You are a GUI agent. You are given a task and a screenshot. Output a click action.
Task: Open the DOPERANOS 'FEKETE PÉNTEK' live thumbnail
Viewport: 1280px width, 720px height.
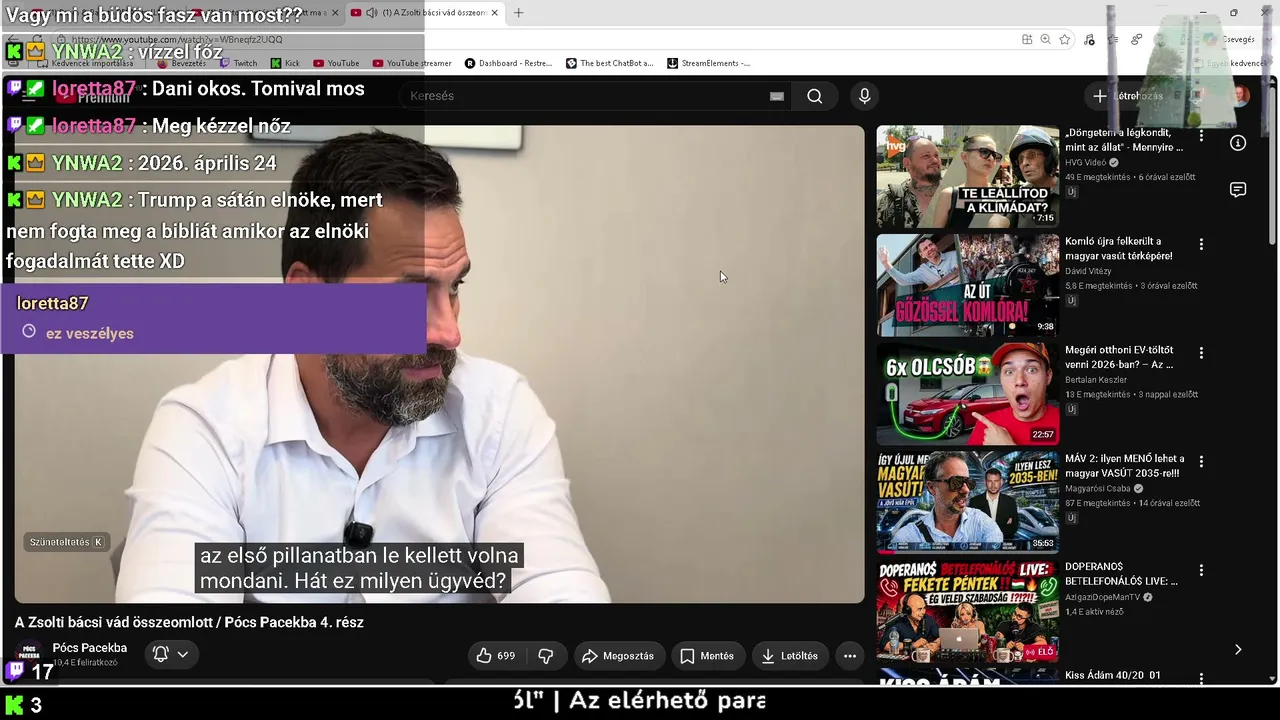968,611
